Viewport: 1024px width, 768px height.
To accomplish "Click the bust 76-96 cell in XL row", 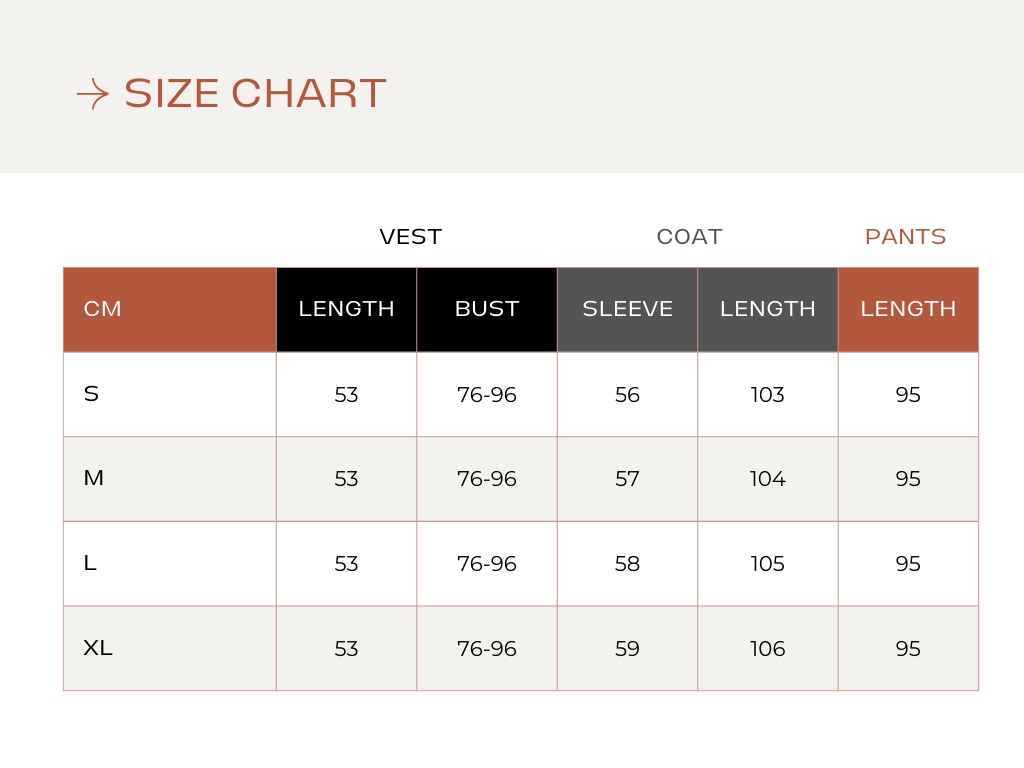I will tap(487, 649).
